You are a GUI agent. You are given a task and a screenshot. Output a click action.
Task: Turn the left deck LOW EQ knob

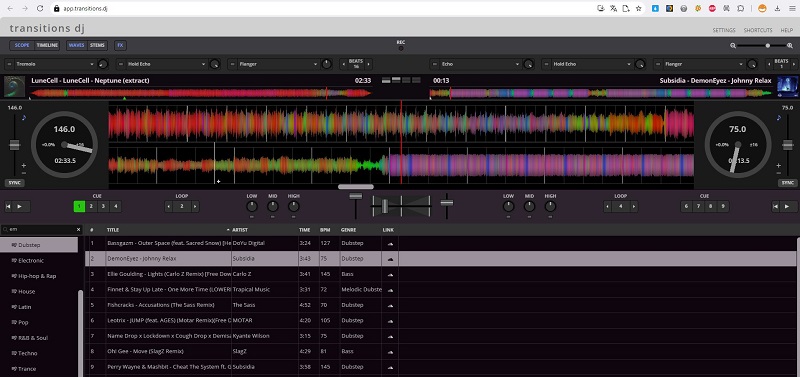[252, 207]
